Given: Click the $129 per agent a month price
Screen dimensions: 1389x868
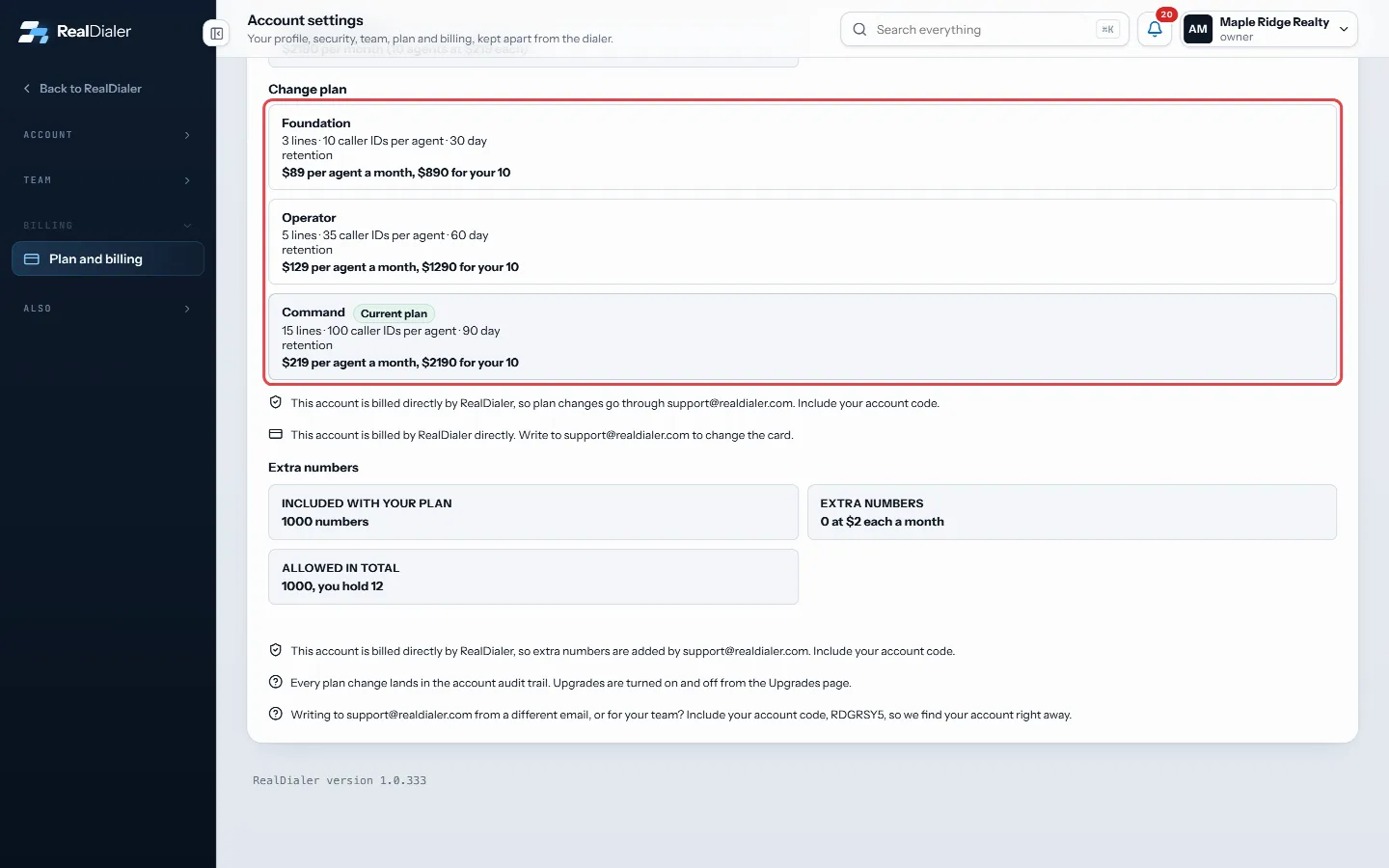Looking at the screenshot, I should click(400, 267).
